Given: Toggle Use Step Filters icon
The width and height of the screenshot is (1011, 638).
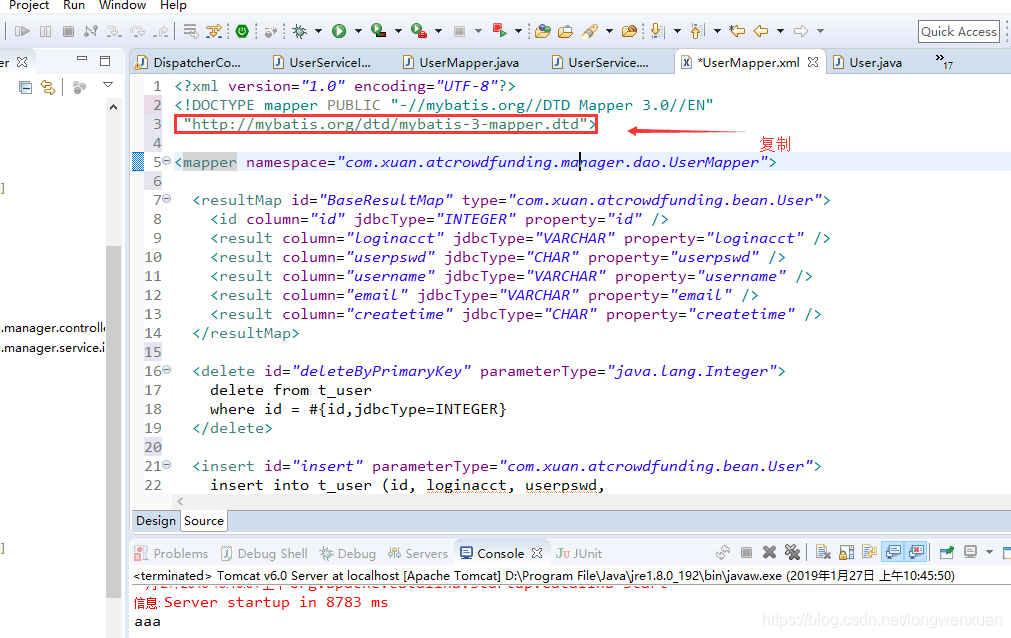Looking at the screenshot, I should [x=213, y=31].
